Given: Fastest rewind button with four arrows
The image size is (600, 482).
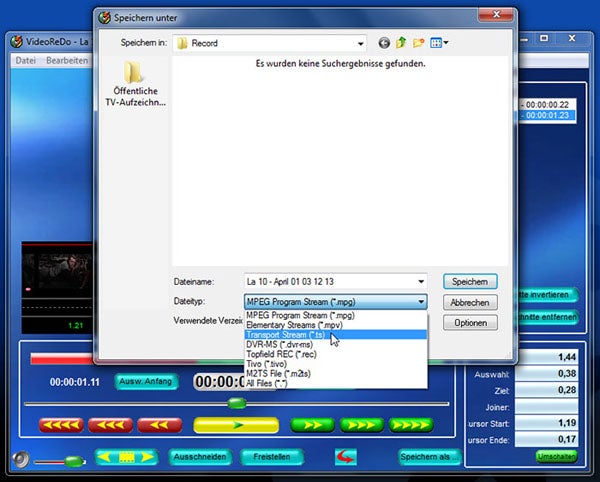Looking at the screenshot, I should tap(61, 425).
